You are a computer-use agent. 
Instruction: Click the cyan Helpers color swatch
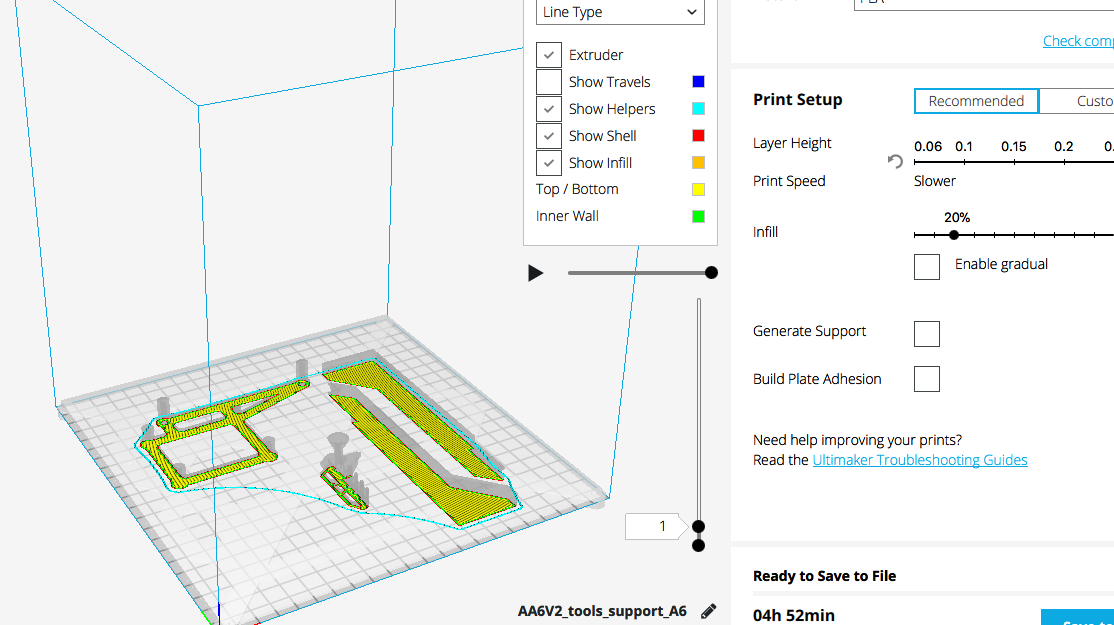(x=698, y=109)
